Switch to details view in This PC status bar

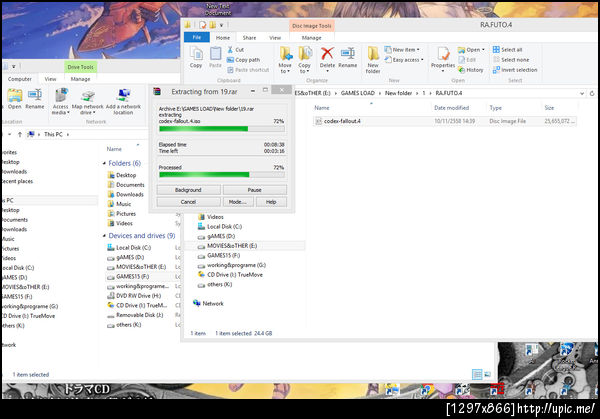pos(477,374)
